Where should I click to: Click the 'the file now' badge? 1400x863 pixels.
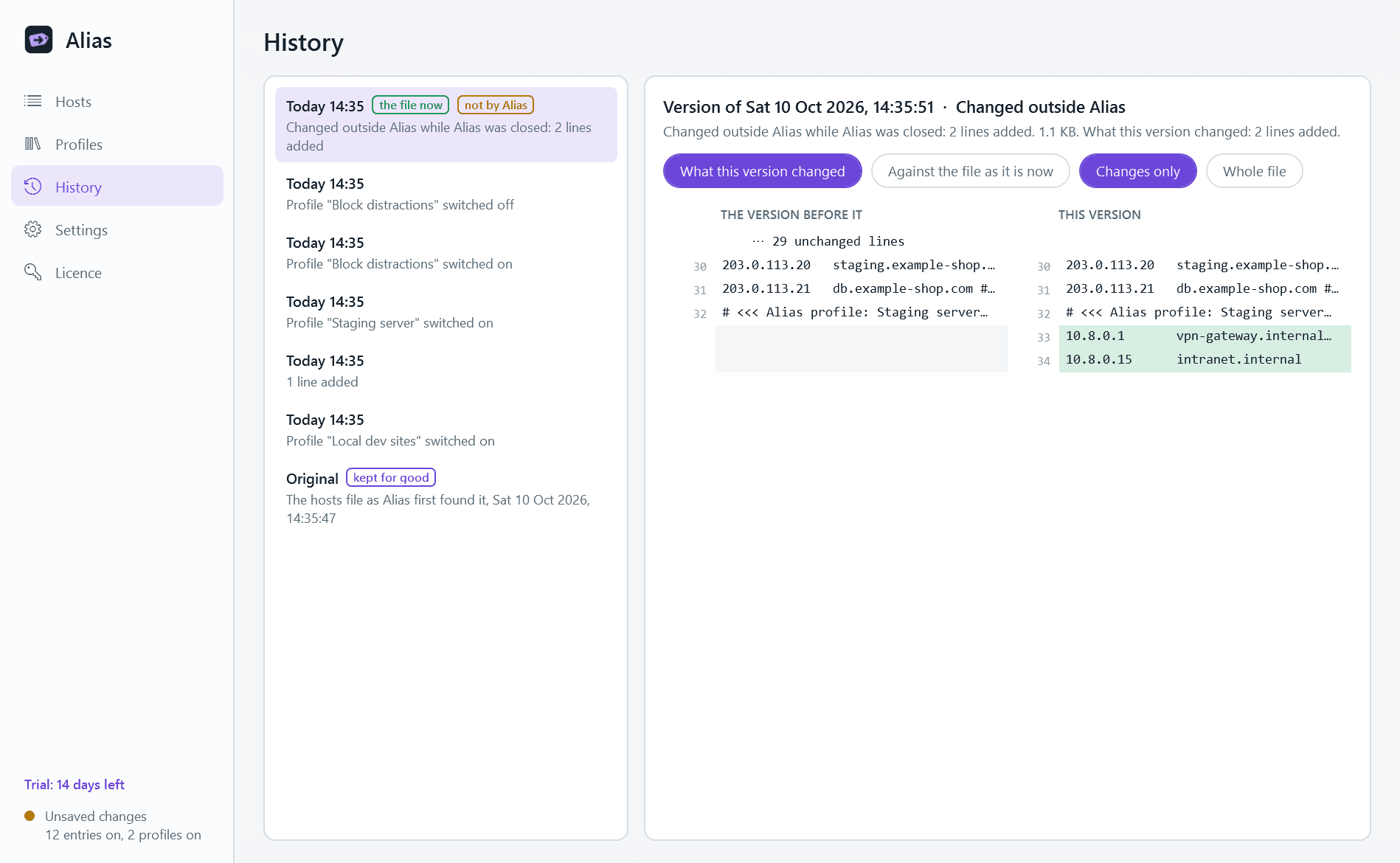(x=411, y=105)
